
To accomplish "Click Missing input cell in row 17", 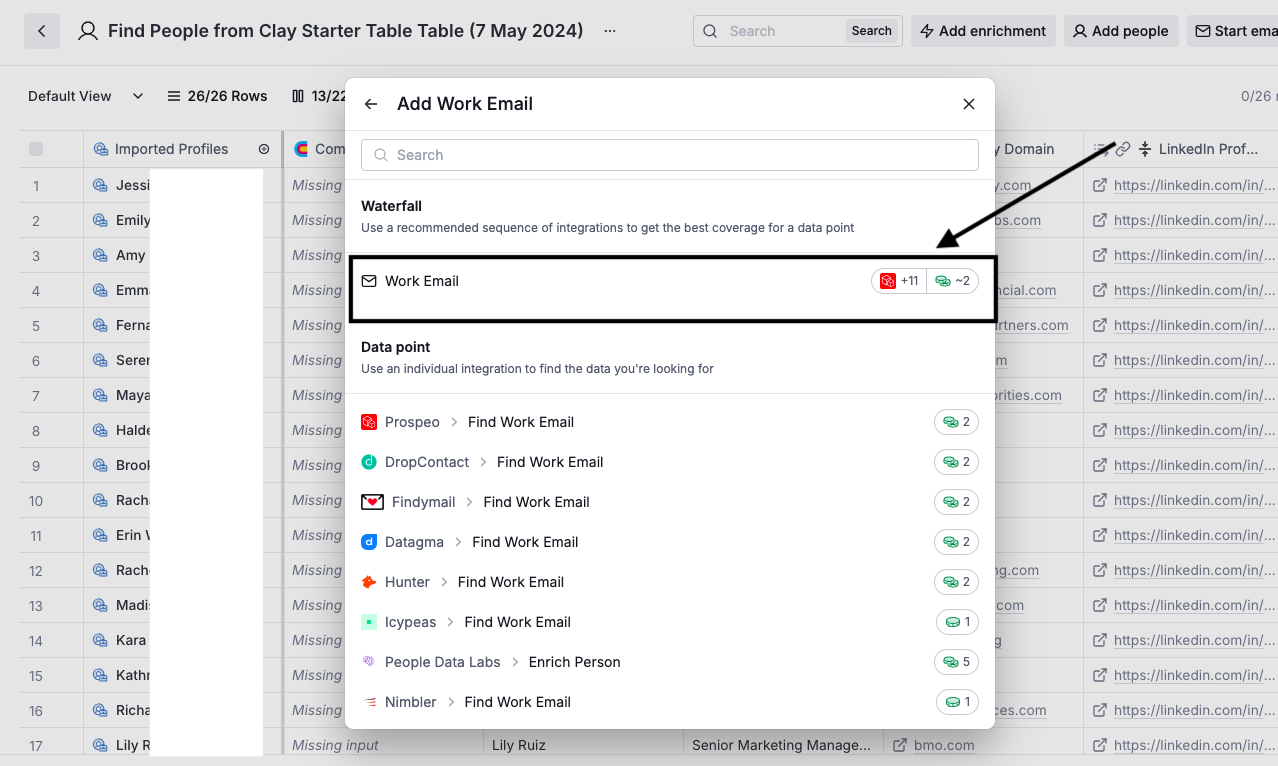I will [384, 745].
